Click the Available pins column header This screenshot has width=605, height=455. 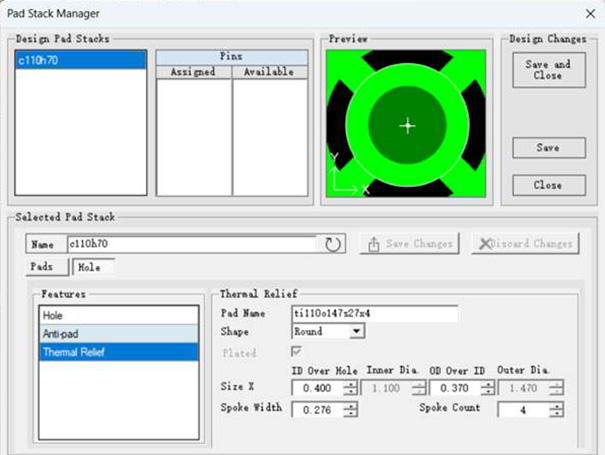click(269, 72)
